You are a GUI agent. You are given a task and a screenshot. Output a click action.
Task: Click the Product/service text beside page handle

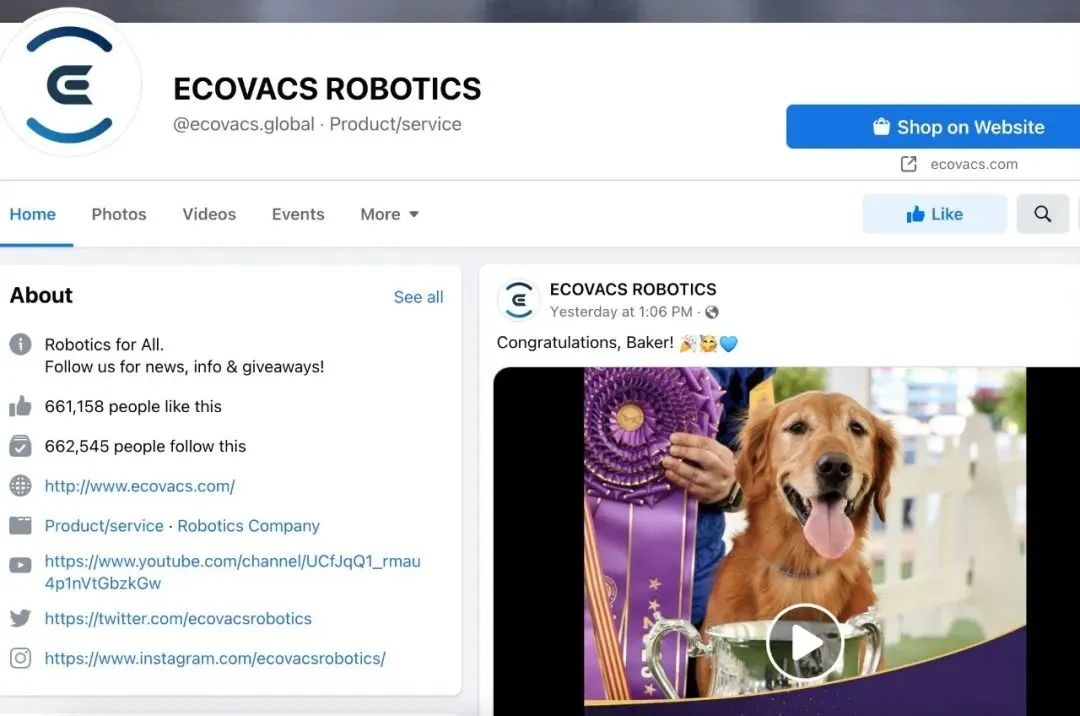395,124
